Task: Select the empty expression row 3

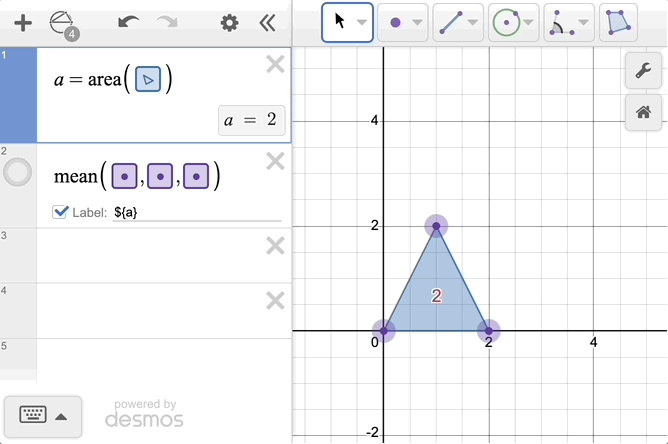Action: (150, 255)
